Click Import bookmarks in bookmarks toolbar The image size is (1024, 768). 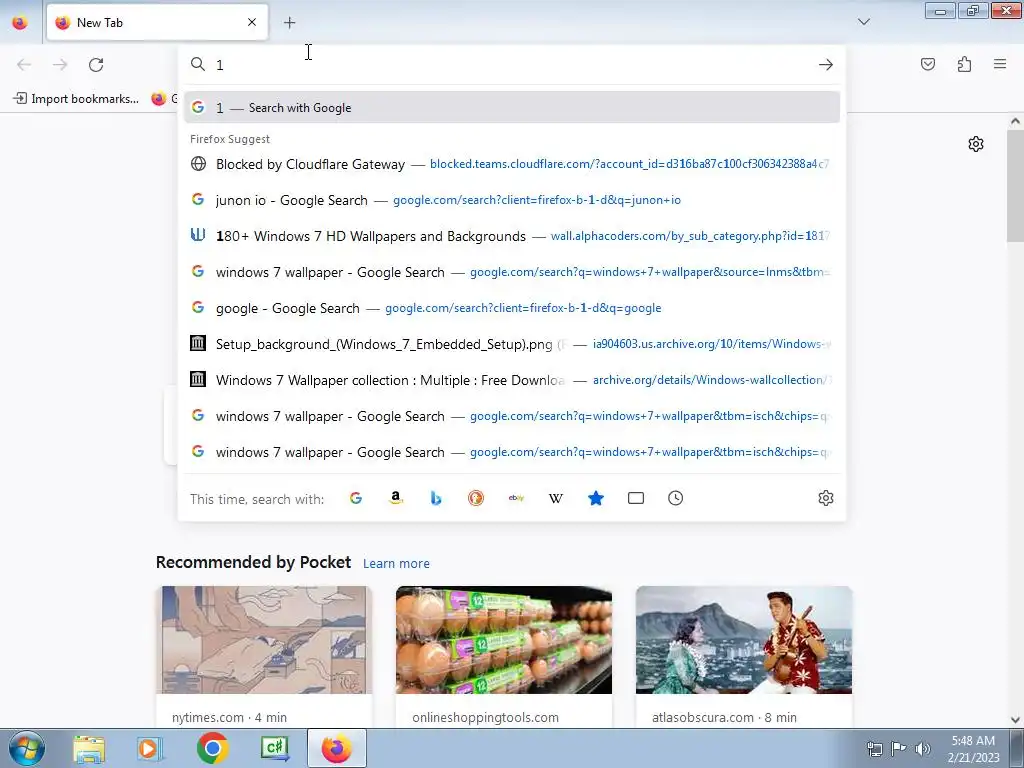[x=76, y=99]
